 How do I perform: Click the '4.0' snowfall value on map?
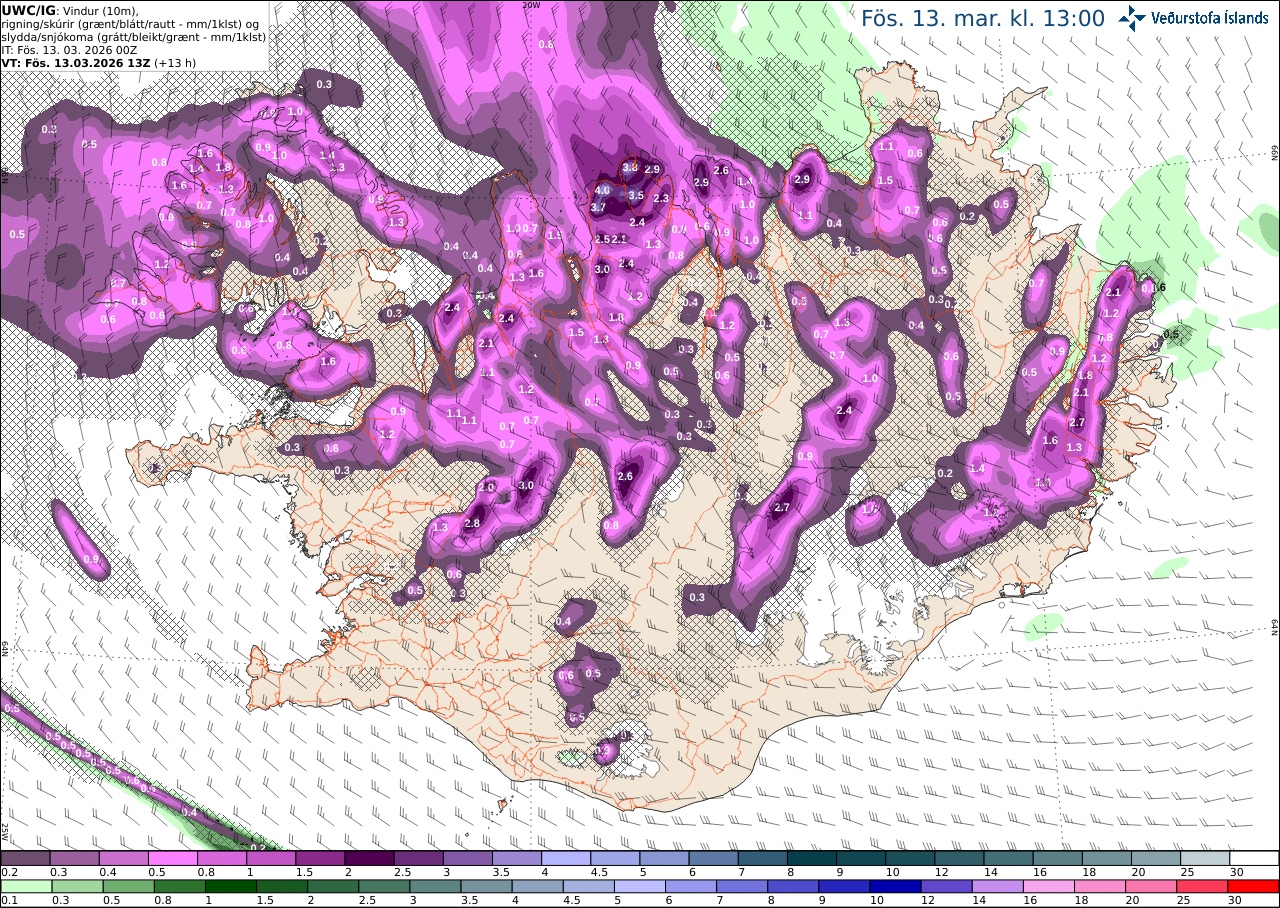[x=602, y=190]
